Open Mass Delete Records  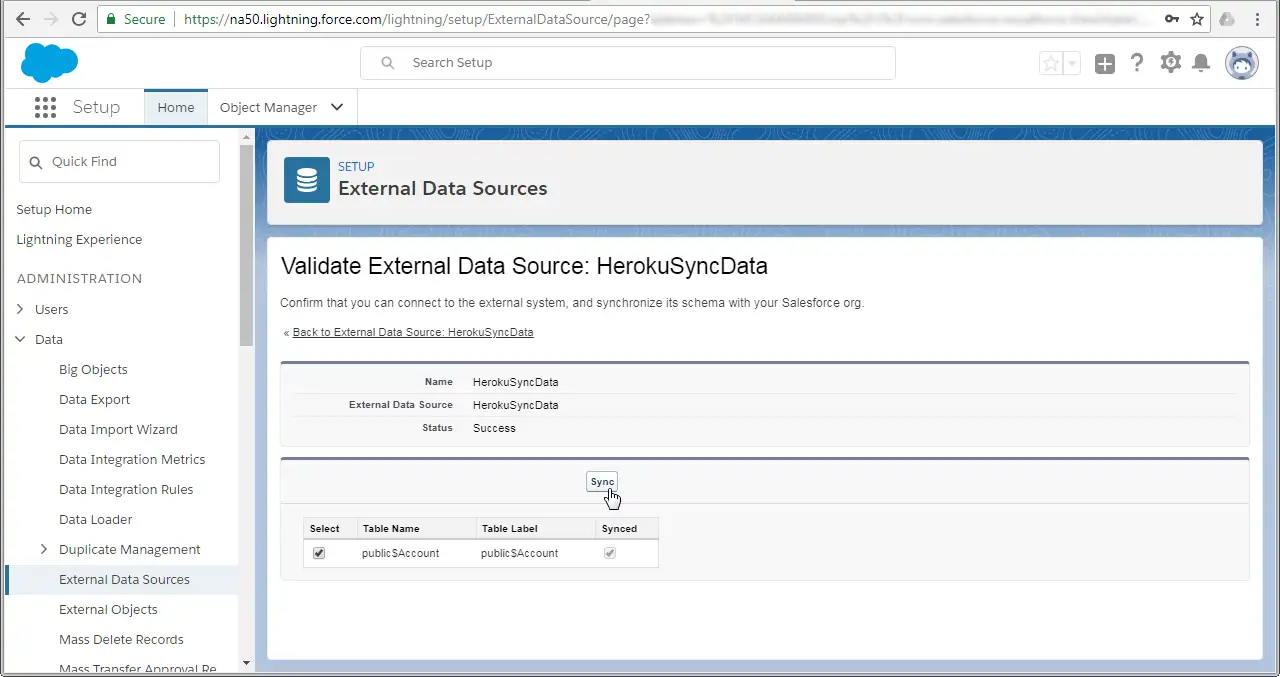click(121, 639)
